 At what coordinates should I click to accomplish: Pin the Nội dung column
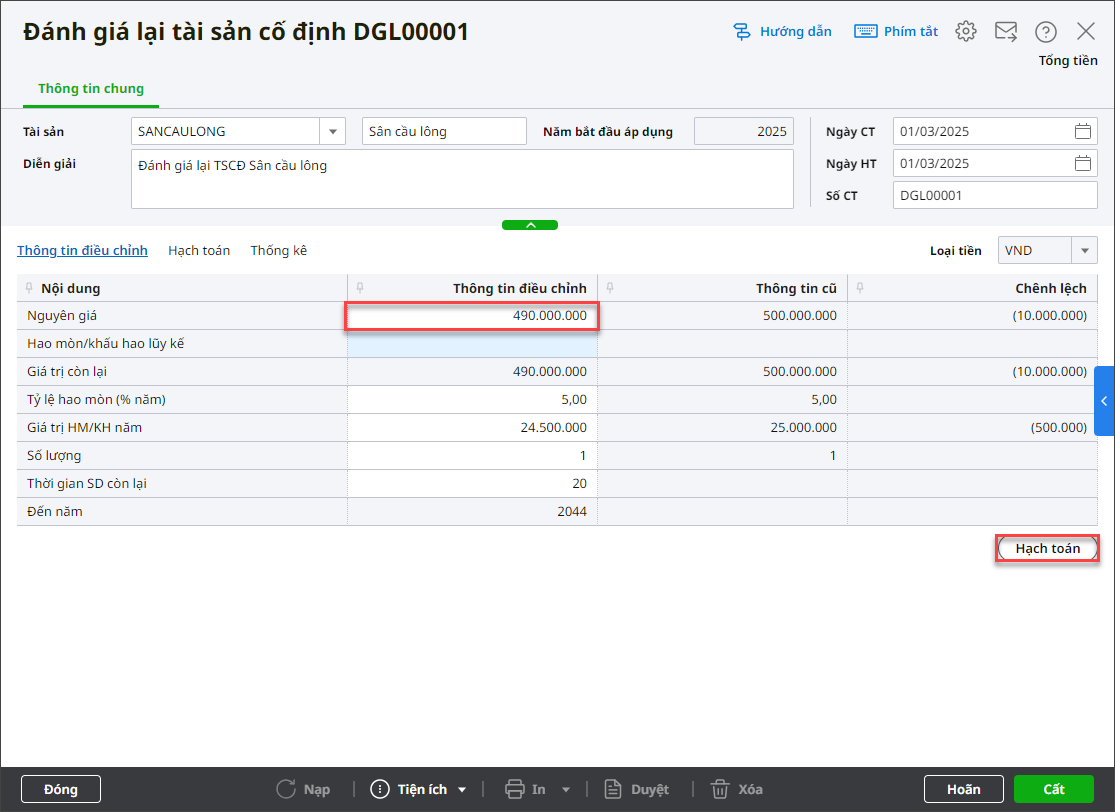tap(29, 289)
